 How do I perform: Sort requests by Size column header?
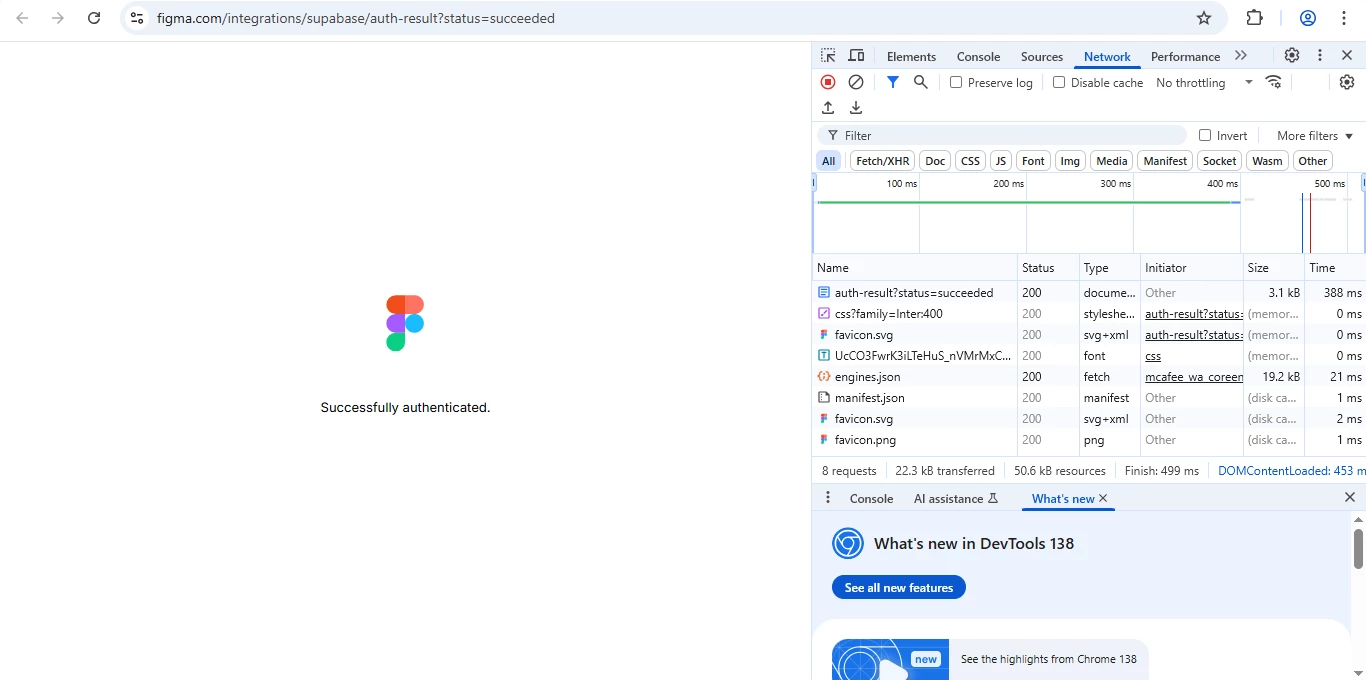click(x=1272, y=268)
